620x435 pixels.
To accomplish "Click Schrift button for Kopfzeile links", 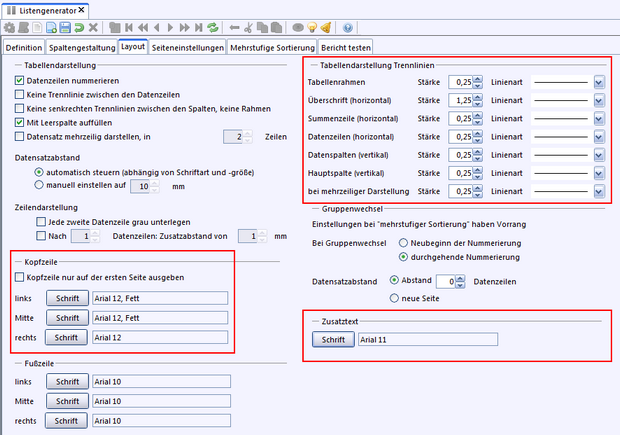I will 66,298.
